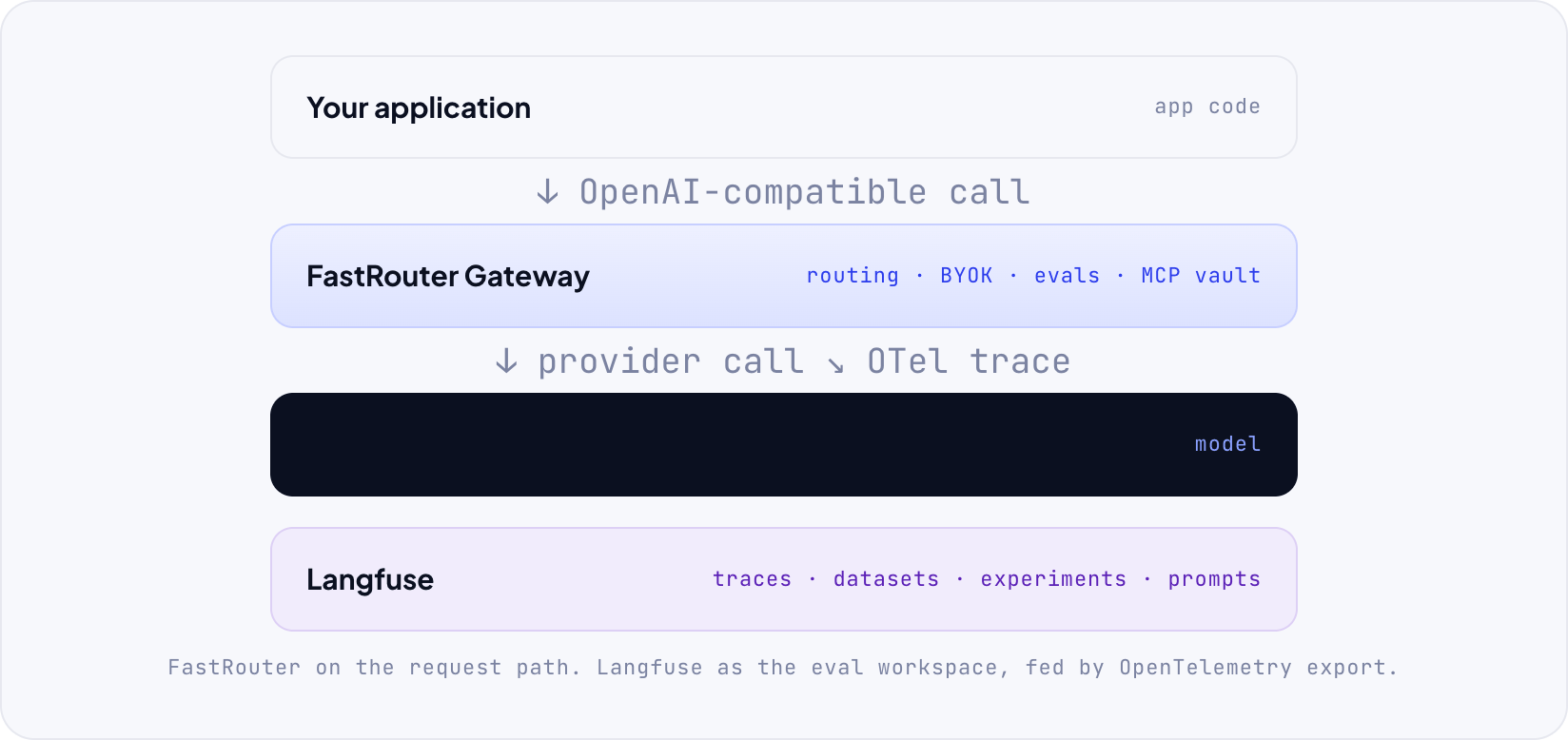The image size is (1568, 740).
Task: Select the "provider call" text
Action: pyautogui.click(x=671, y=361)
